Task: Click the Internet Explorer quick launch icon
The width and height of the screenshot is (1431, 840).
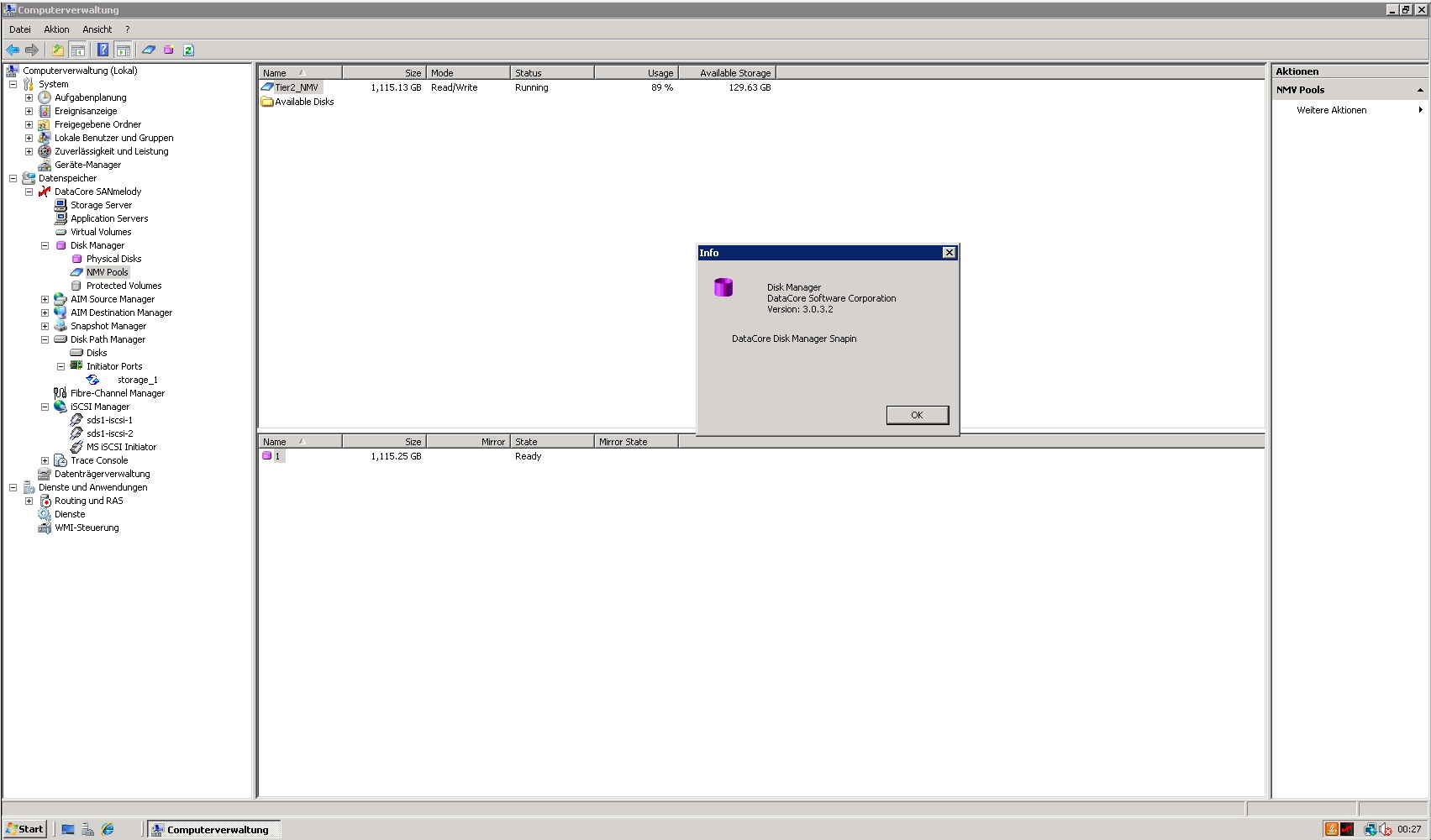Action: pos(108,829)
